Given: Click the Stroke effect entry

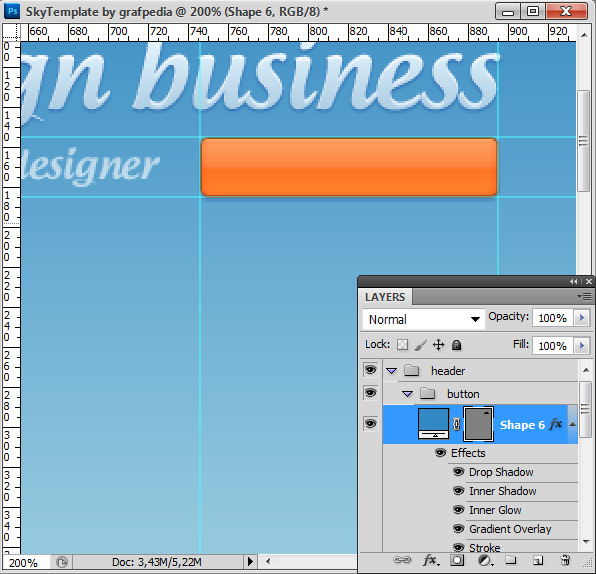Looking at the screenshot, I should (485, 548).
